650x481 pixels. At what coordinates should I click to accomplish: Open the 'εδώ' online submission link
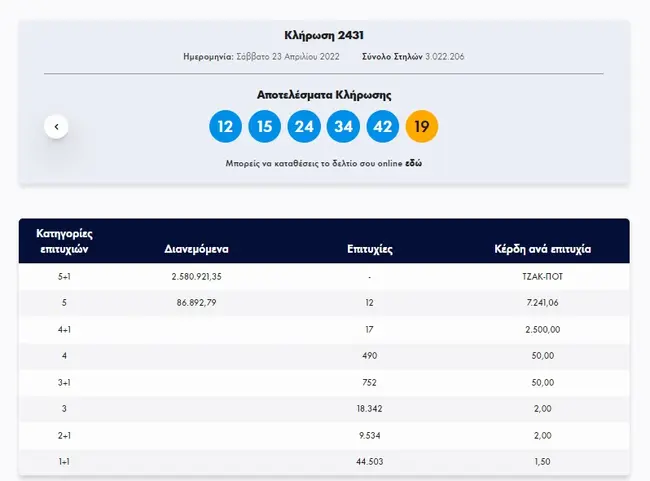point(412,162)
